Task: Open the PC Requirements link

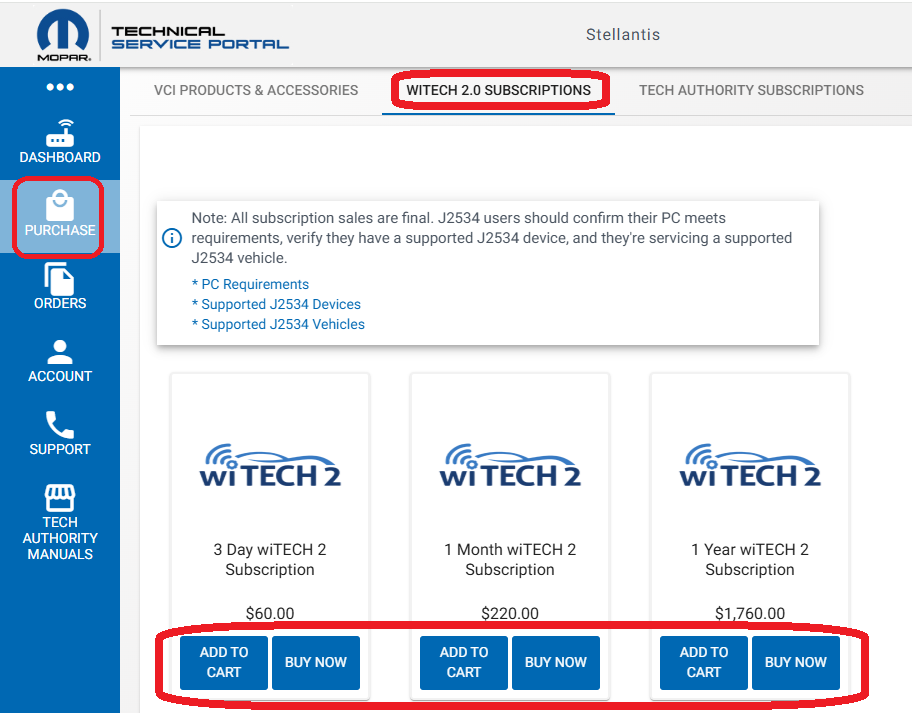Action: 250,284
